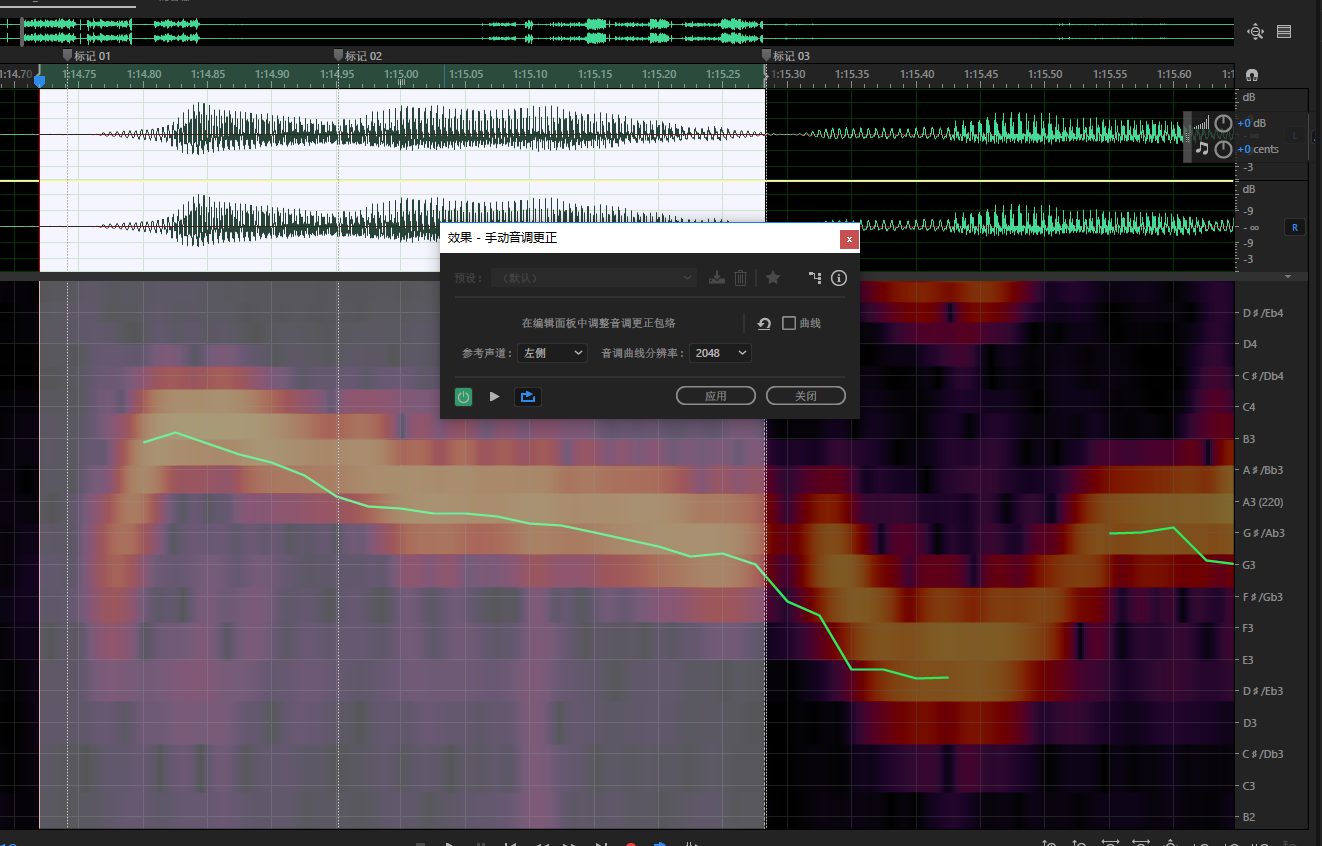The width and height of the screenshot is (1322, 846).
Task: Toggle the right channel R button
Action: [1295, 227]
